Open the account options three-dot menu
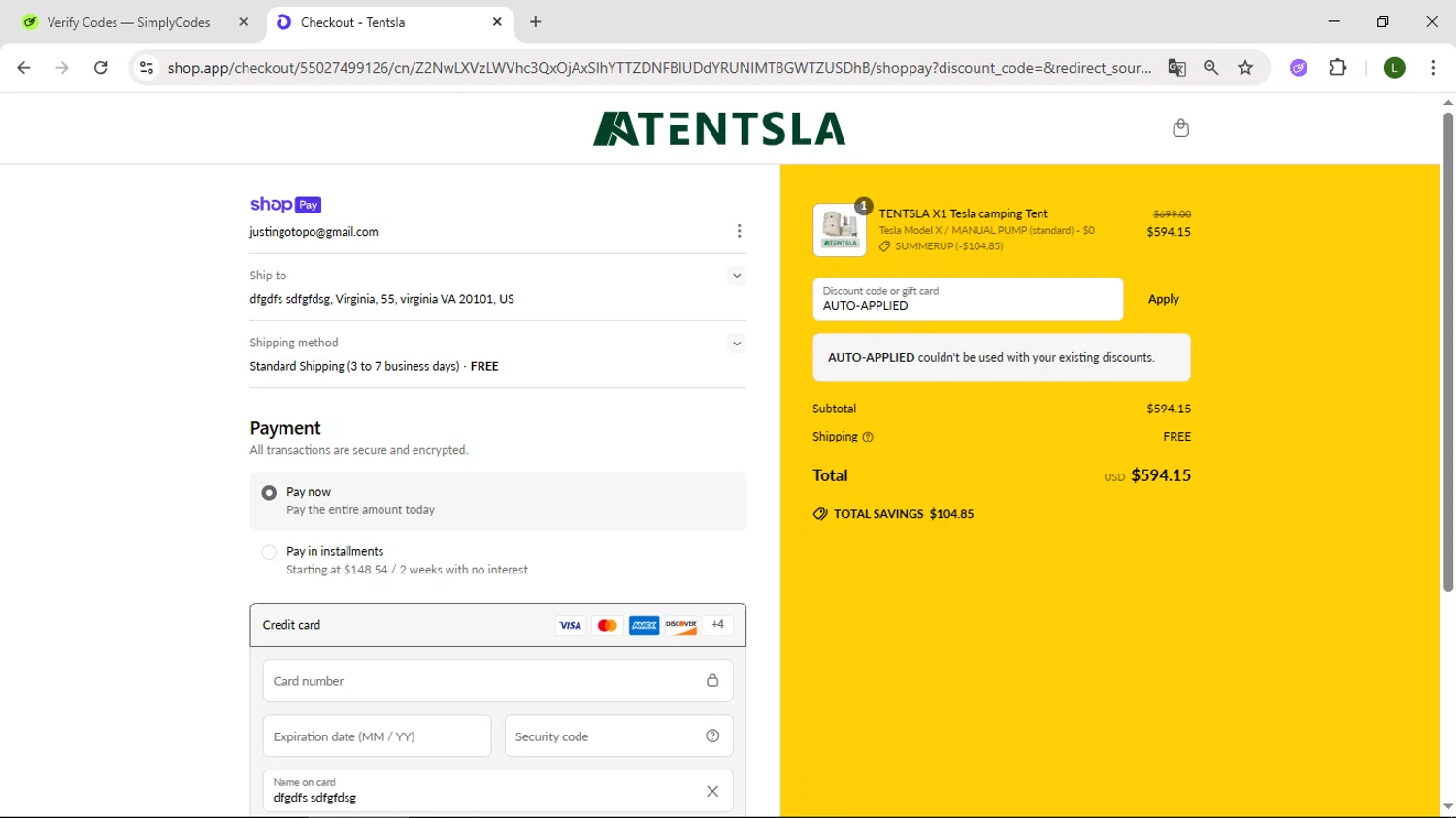Viewport: 1456px width, 818px height. pos(739,231)
